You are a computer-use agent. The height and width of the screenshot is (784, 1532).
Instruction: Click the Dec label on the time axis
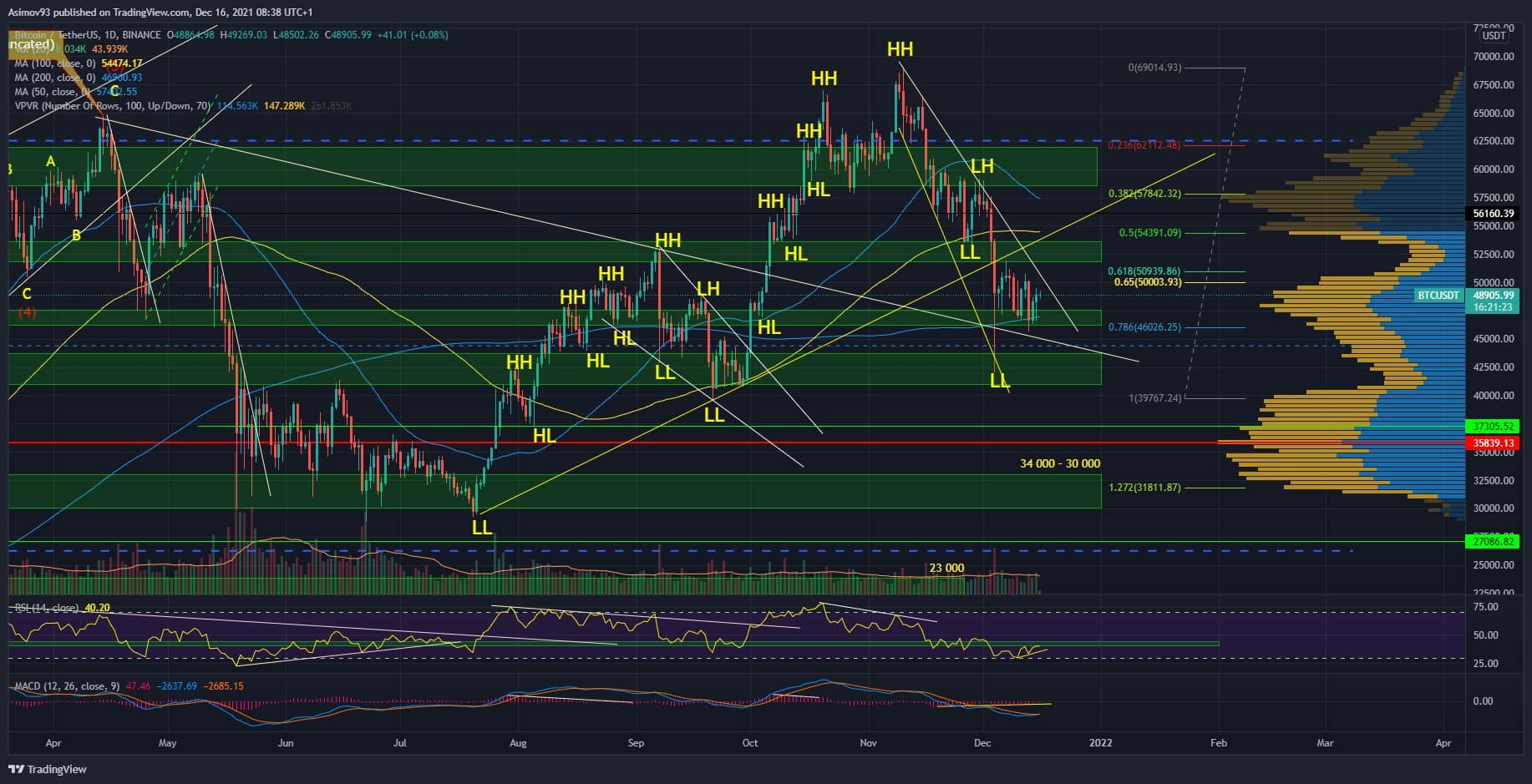pyautogui.click(x=982, y=743)
